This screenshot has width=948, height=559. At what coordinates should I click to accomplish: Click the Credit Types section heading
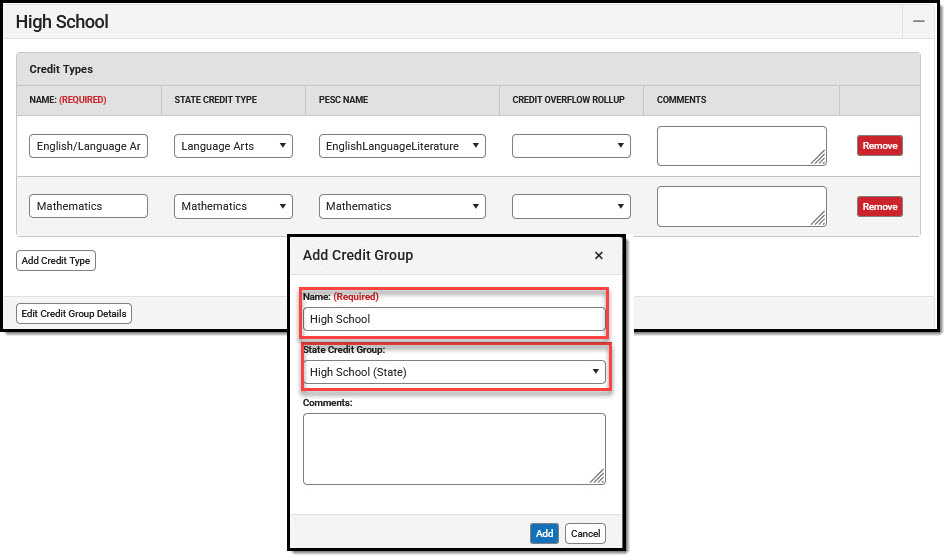pos(61,69)
